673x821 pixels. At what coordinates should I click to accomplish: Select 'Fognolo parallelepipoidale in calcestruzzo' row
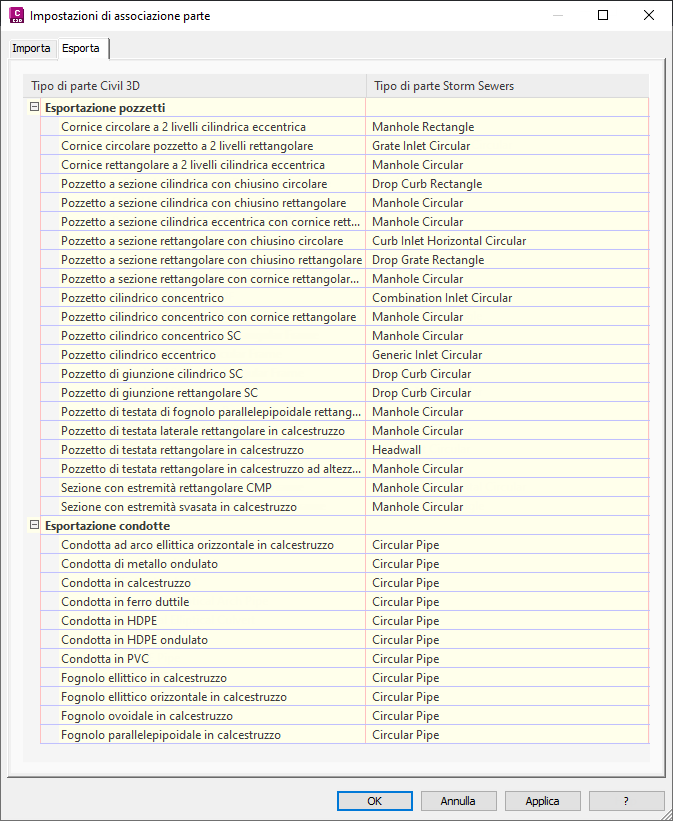point(203,735)
